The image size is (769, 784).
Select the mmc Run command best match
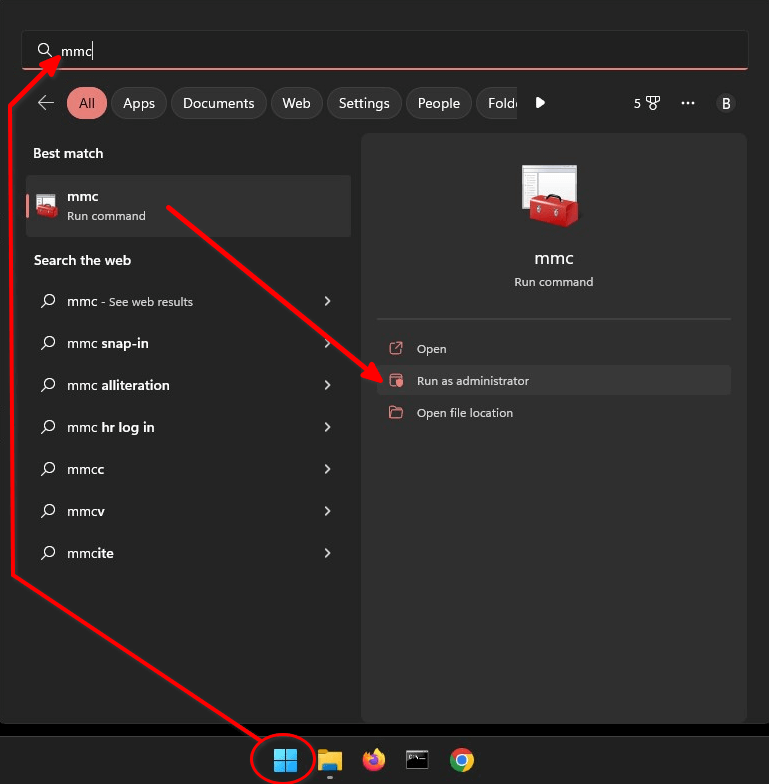point(188,206)
